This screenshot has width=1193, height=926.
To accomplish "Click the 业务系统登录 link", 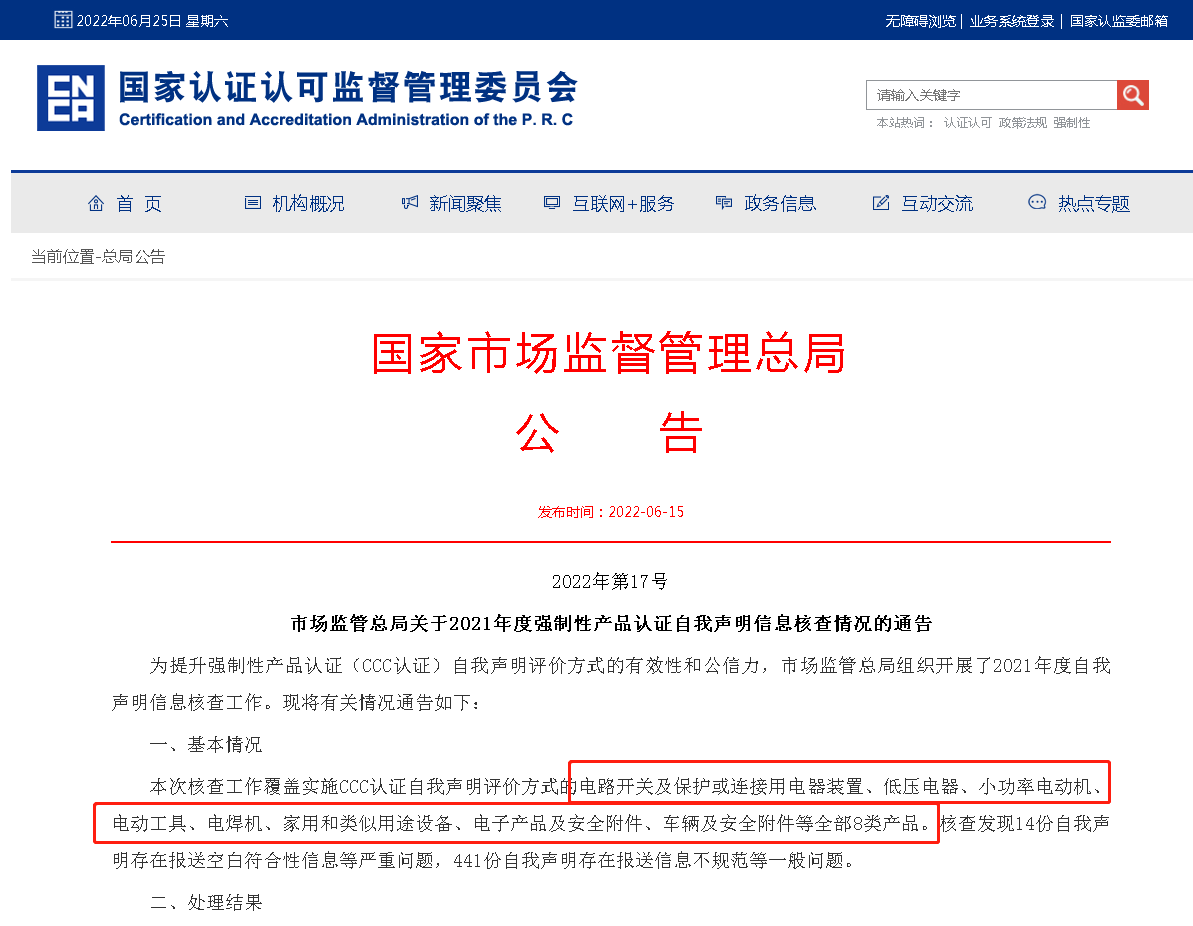I will click(1012, 19).
